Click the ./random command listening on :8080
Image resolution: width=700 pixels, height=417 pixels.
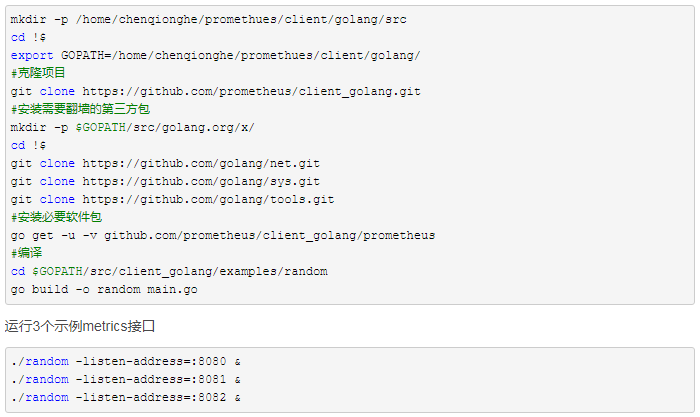(126, 361)
